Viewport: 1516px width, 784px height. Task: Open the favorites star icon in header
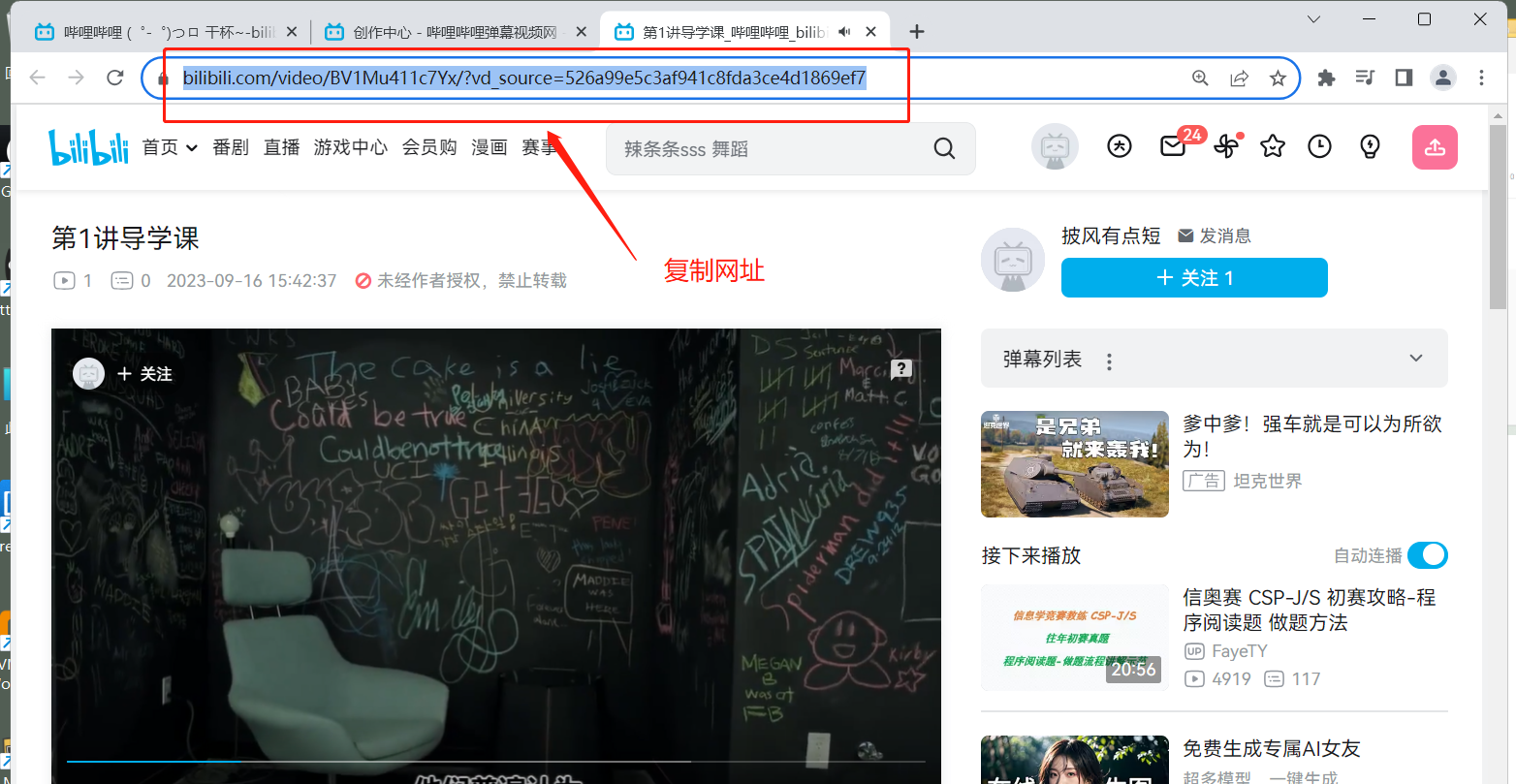pyautogui.click(x=1273, y=147)
